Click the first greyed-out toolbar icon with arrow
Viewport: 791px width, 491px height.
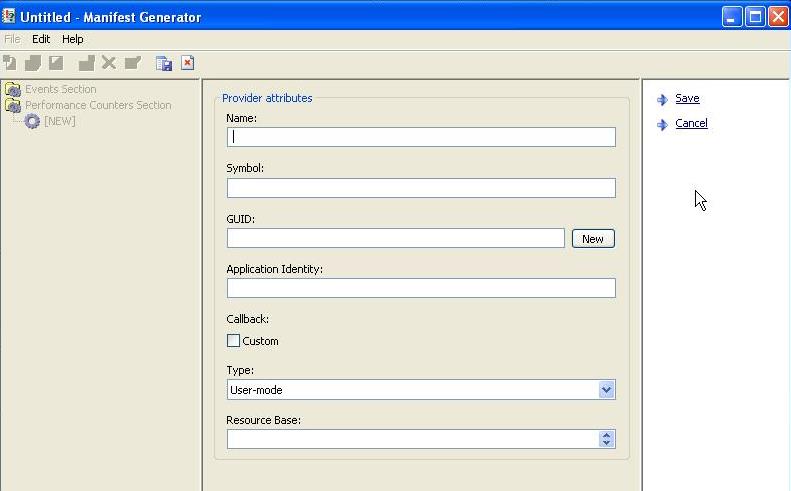click(x=10, y=63)
